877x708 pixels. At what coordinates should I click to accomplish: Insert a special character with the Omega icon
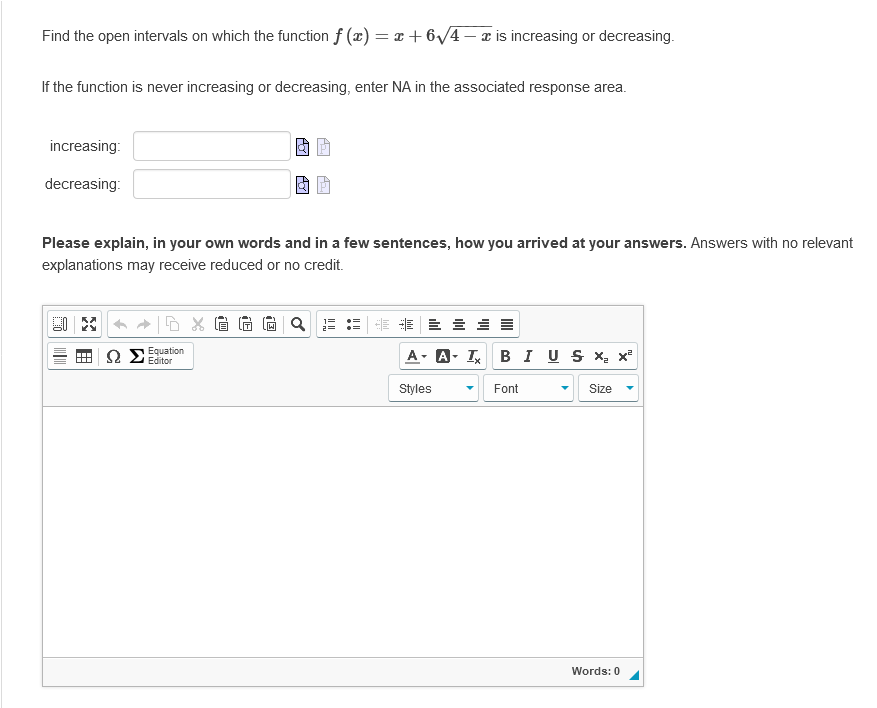click(x=113, y=355)
